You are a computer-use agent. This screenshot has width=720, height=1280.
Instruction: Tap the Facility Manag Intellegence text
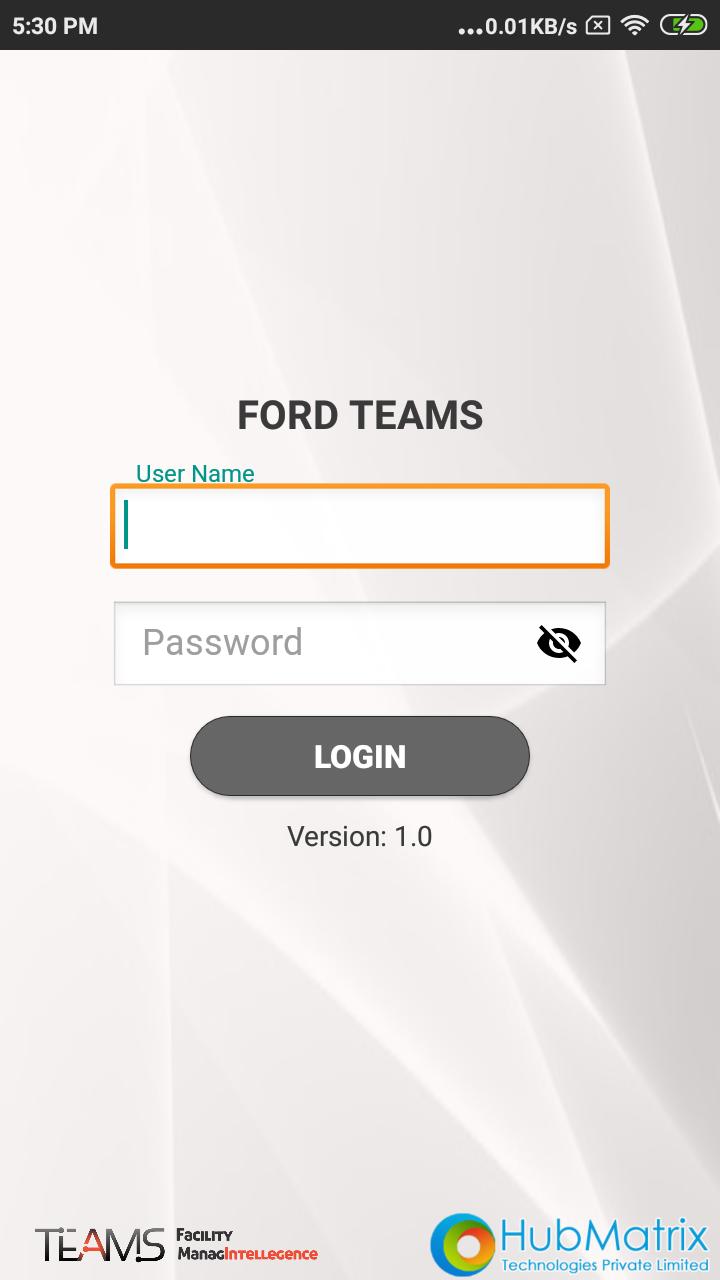click(247, 1245)
